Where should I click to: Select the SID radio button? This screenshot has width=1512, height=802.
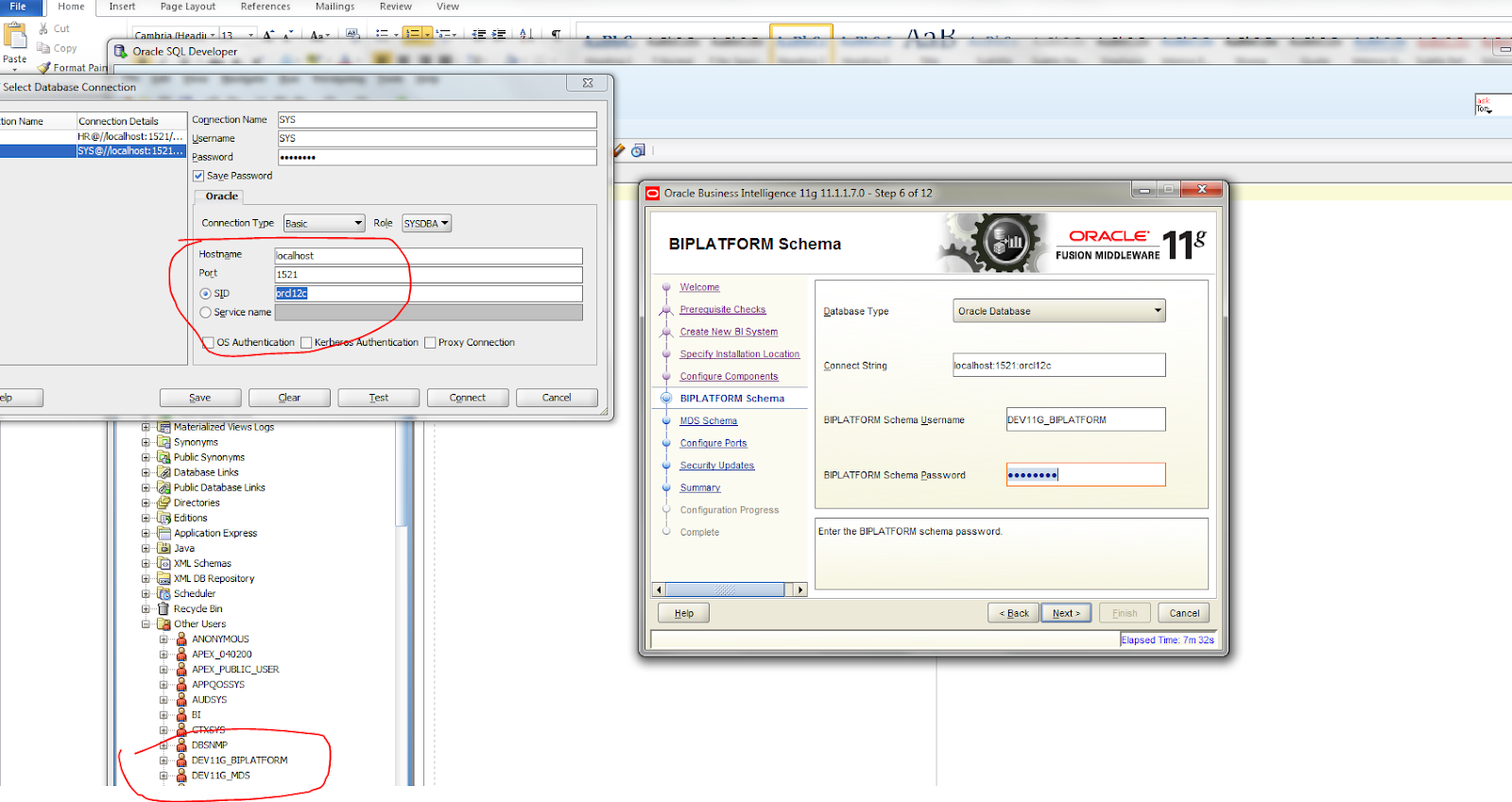tap(205, 294)
